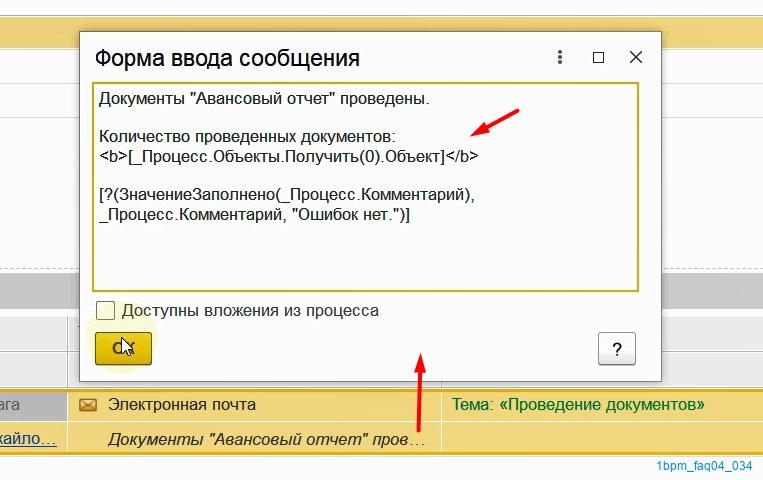The height and width of the screenshot is (480, 763).
Task: Click the ЗначениеЗаполнено(_Процесс.Комментарий) expression line
Action: (287, 195)
